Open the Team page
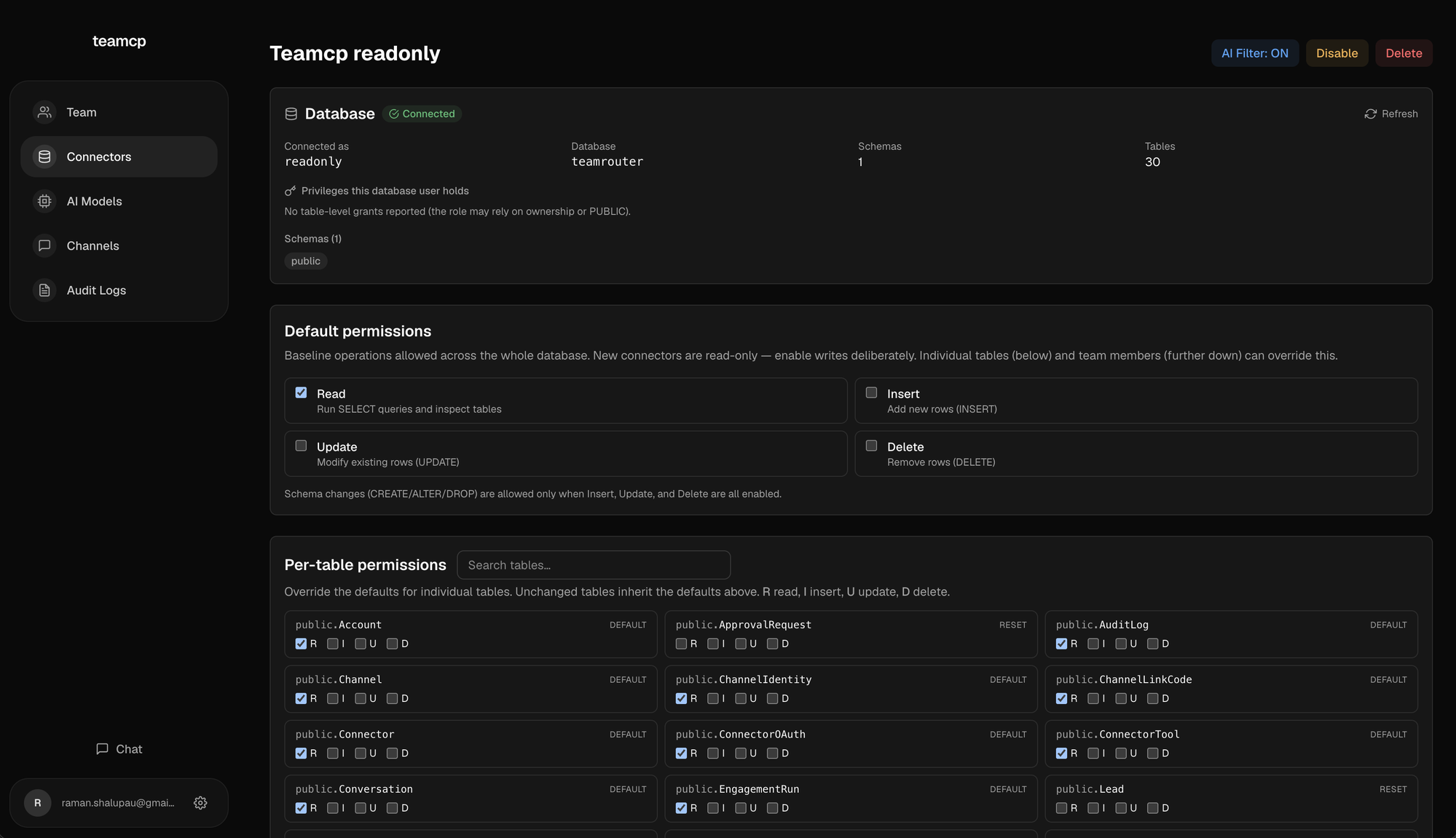Screen dimensions: 1456x838 pyautogui.click(x=119, y=112)
